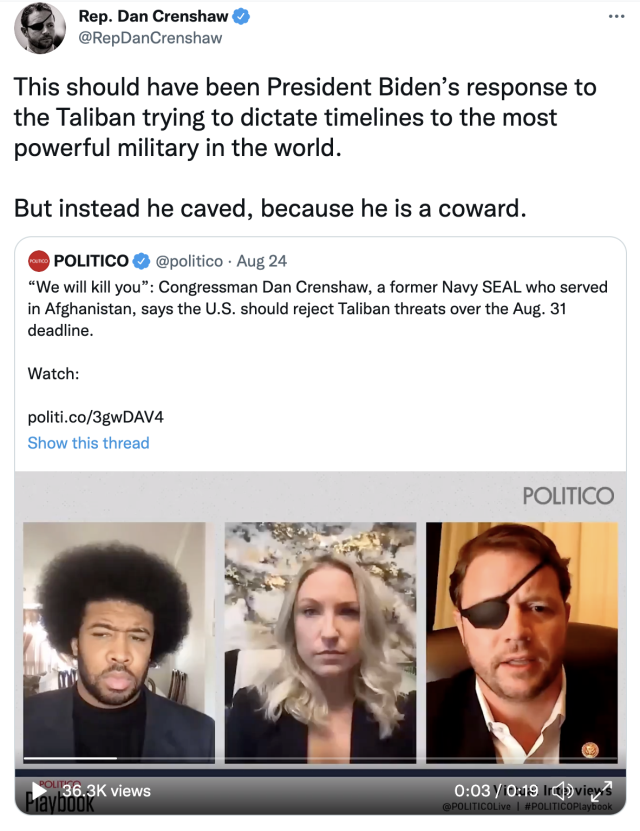This screenshot has height=831, width=640.
Task: Open the politi.co/3gwDAV4 link
Action: 95,417
